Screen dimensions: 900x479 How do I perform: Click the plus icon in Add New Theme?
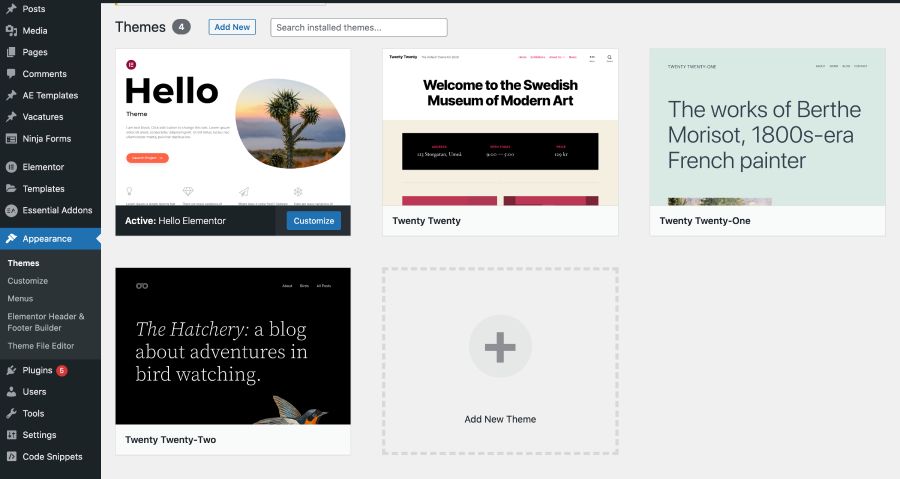click(x=500, y=346)
